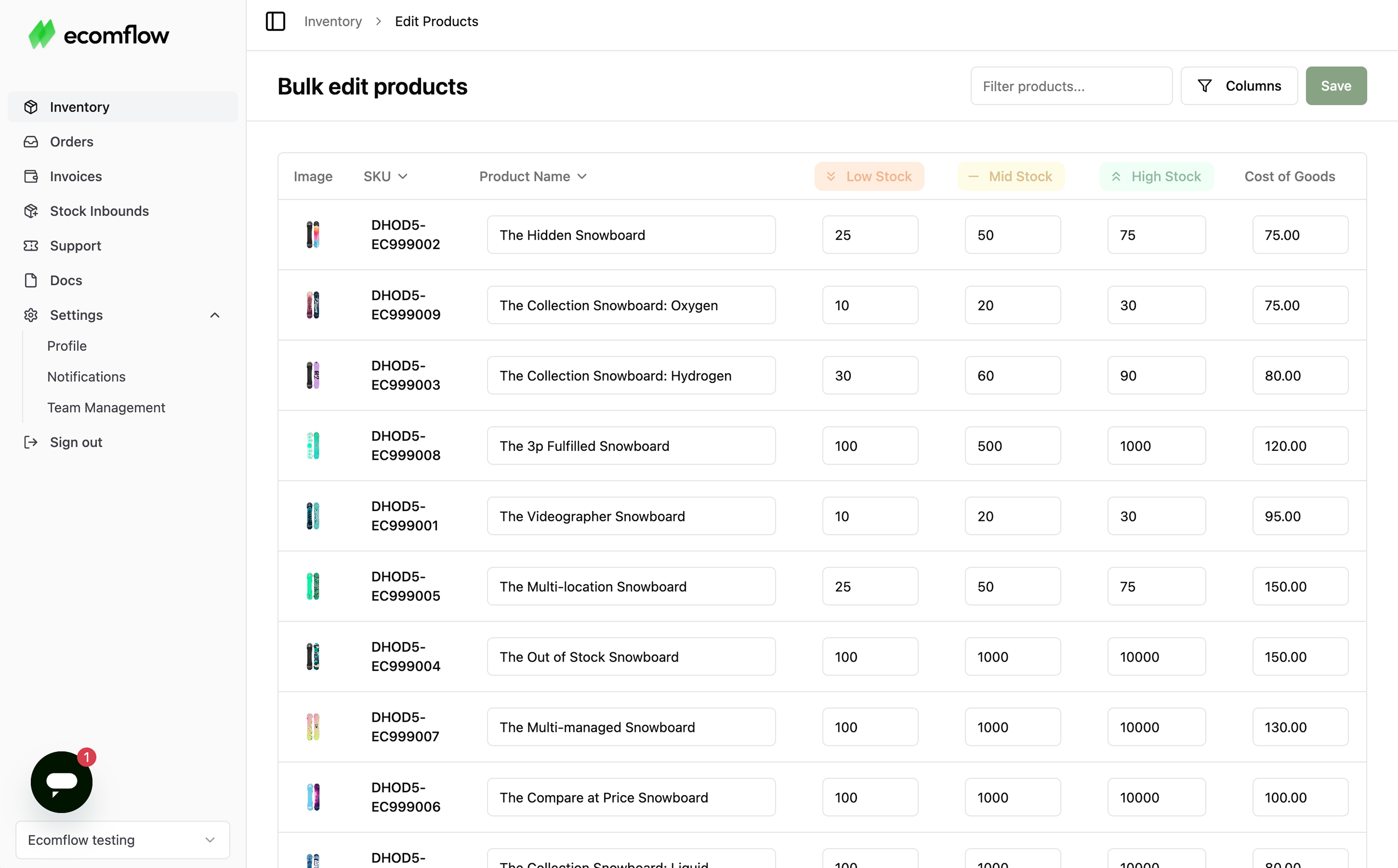Viewport: 1398px width, 868px height.
Task: Go to Notifications settings
Action: coord(86,377)
